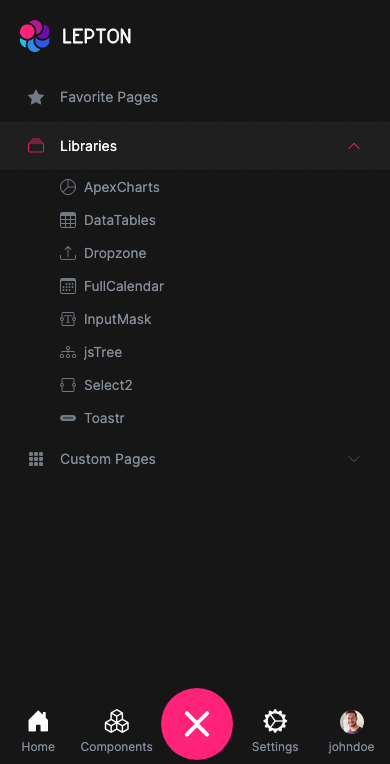Click the Lepton logo icon
390x764 pixels.
tap(35, 36)
